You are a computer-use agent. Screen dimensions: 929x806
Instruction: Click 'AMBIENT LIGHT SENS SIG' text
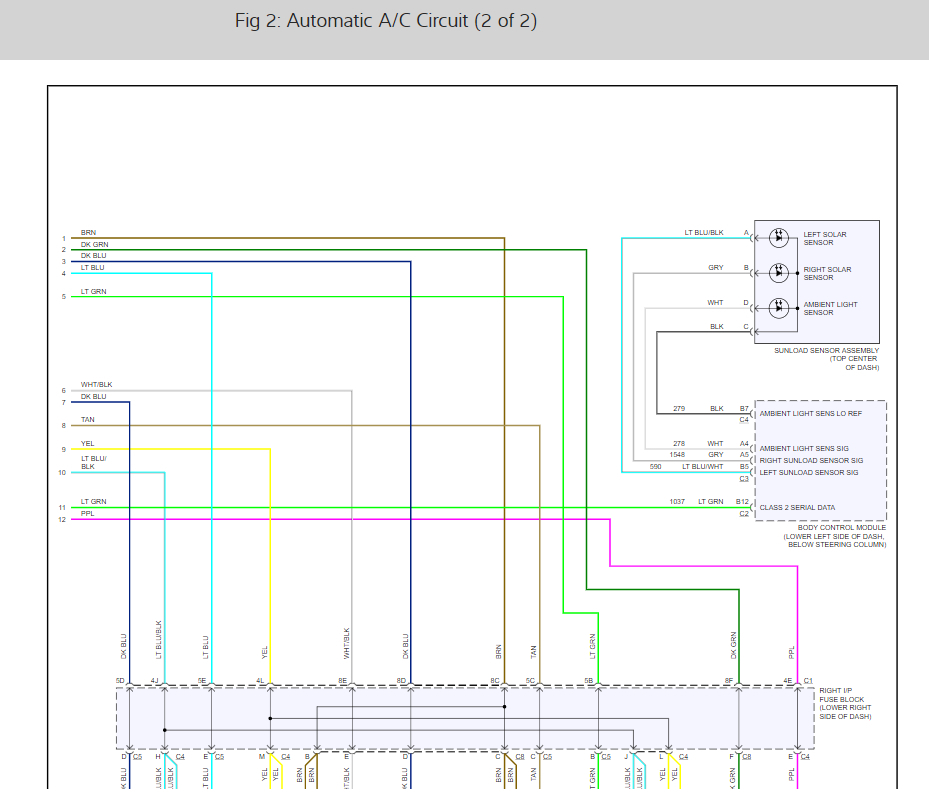[x=804, y=449]
